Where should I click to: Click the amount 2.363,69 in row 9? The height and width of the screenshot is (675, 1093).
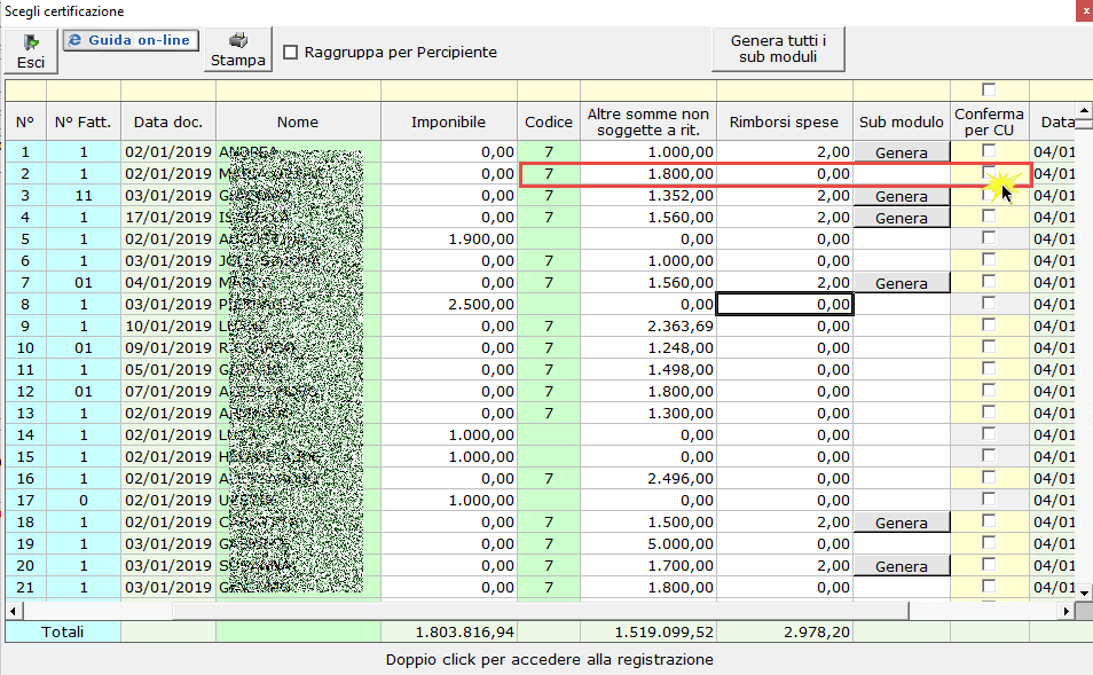[680, 326]
